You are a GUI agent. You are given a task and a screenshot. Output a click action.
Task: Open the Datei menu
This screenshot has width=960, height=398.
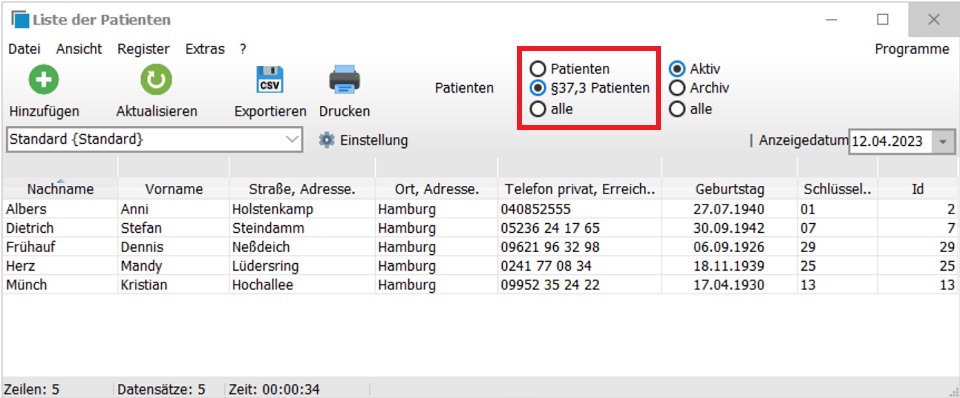(x=24, y=49)
